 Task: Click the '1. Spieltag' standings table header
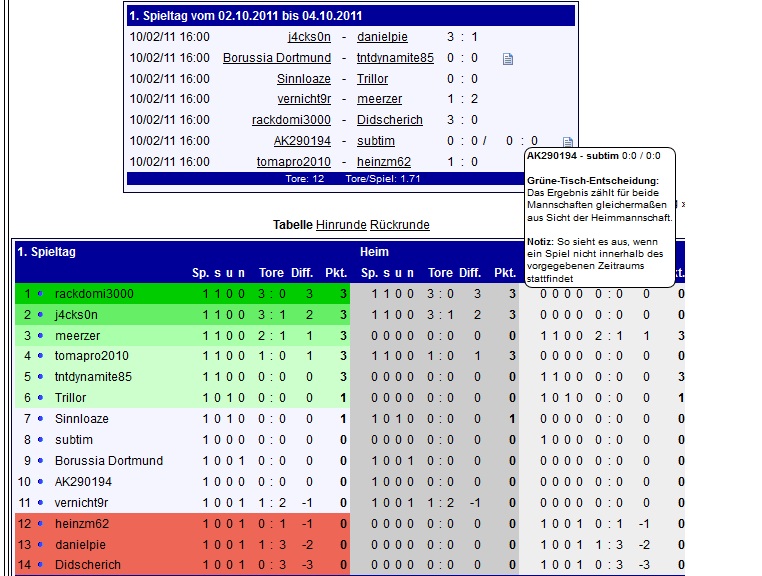(47, 252)
